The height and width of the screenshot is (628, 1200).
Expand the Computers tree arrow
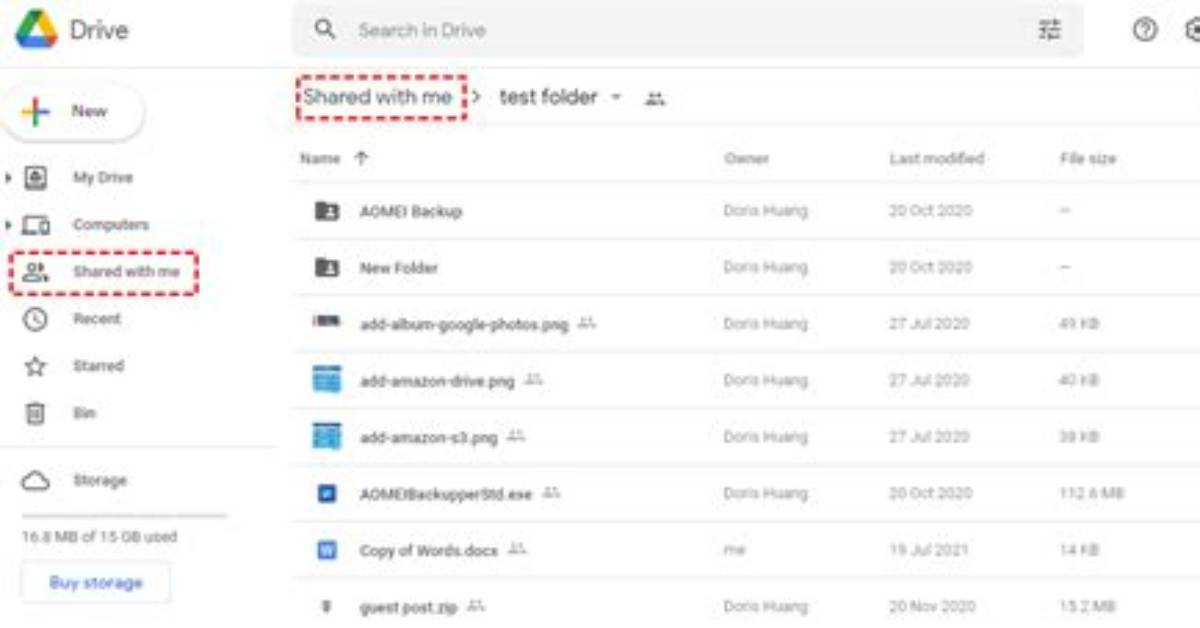(9, 225)
